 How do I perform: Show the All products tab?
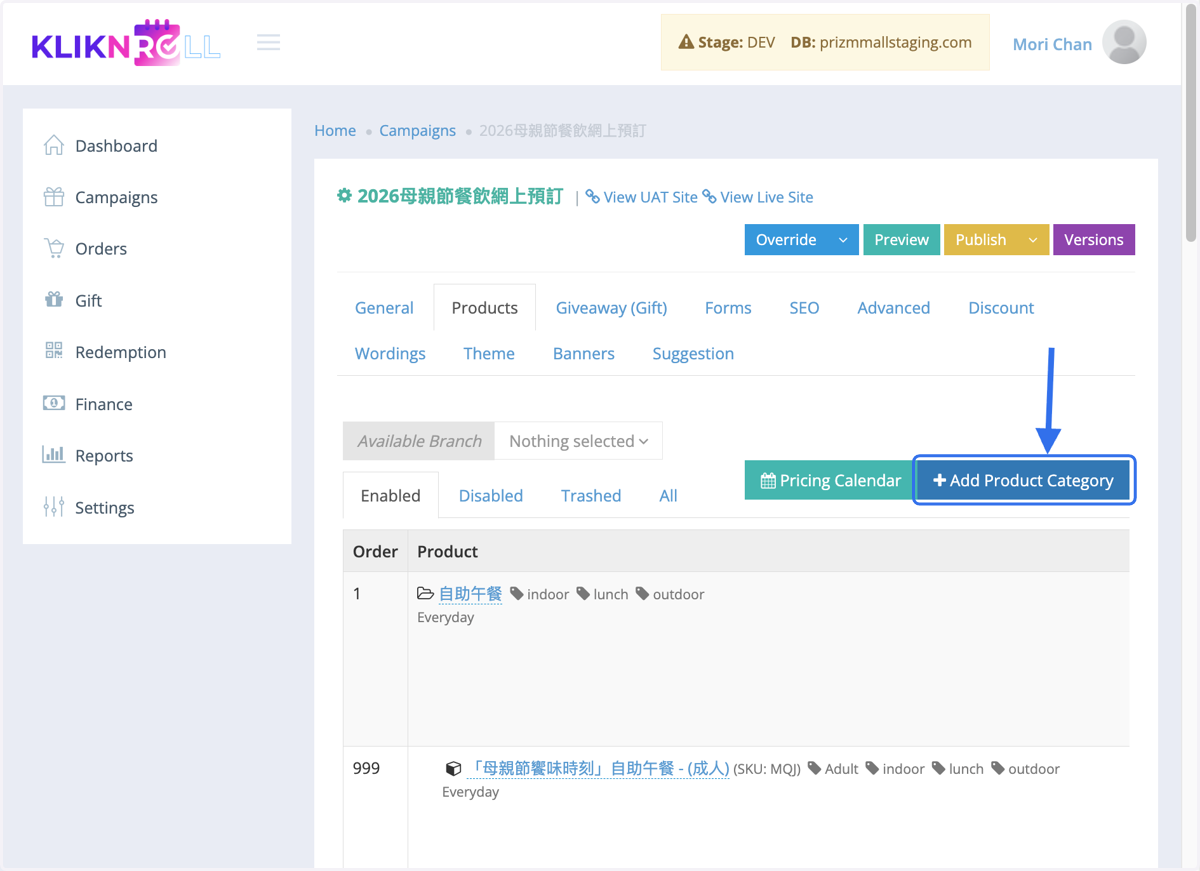click(x=668, y=495)
